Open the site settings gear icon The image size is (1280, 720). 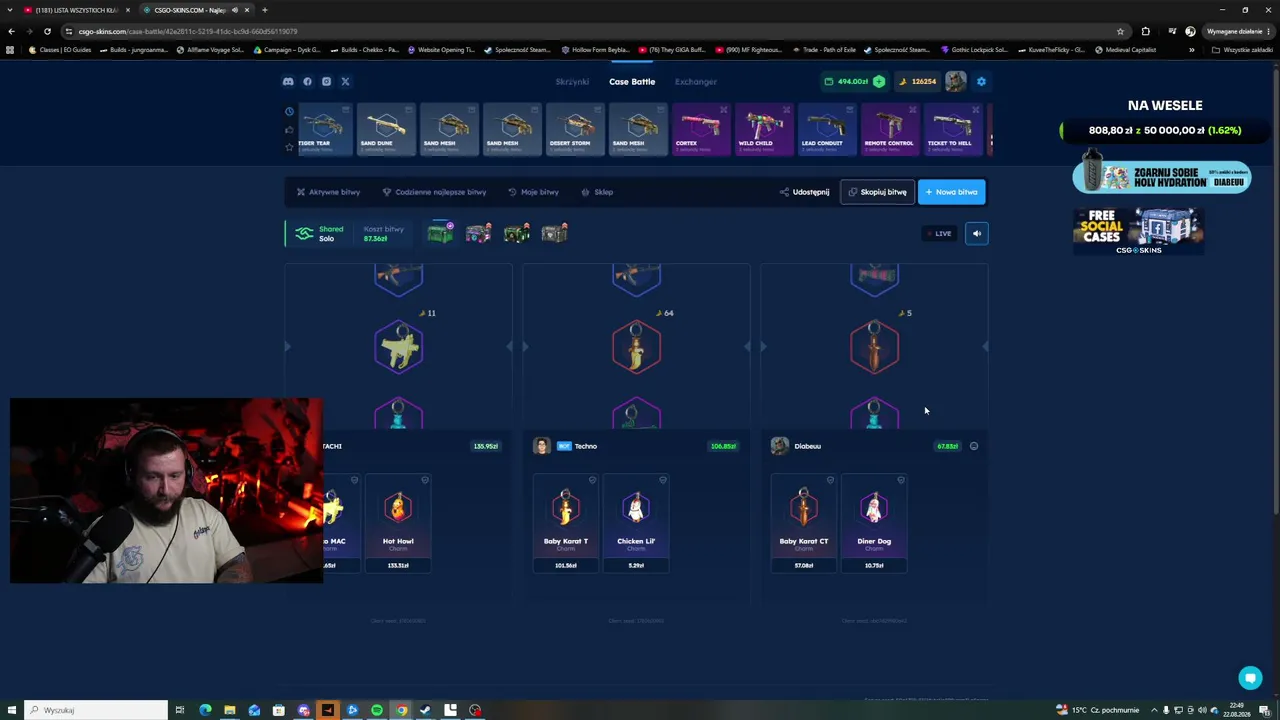point(981,81)
